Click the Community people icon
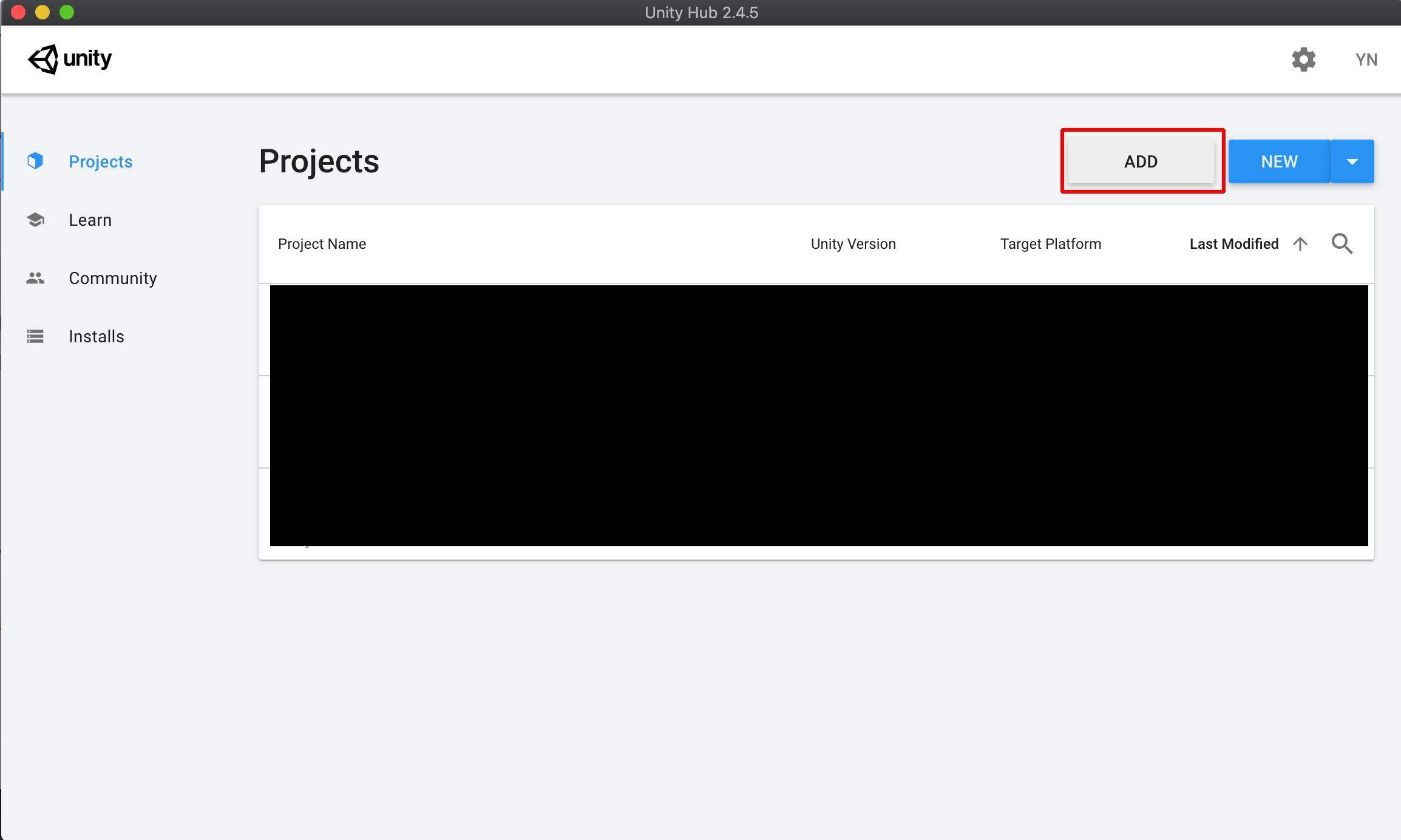Image resolution: width=1401 pixels, height=840 pixels. (35, 278)
